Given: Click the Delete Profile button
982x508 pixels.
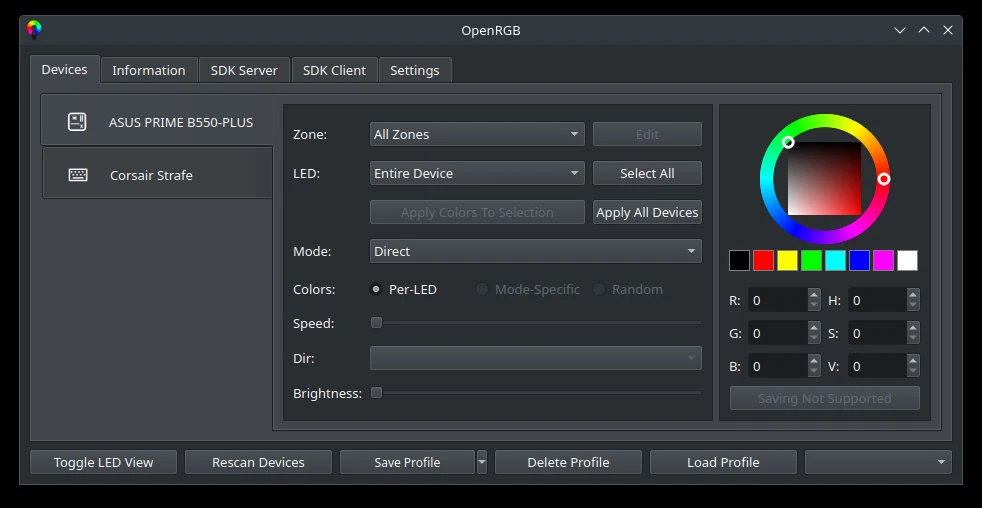Looking at the screenshot, I should click(x=568, y=462).
